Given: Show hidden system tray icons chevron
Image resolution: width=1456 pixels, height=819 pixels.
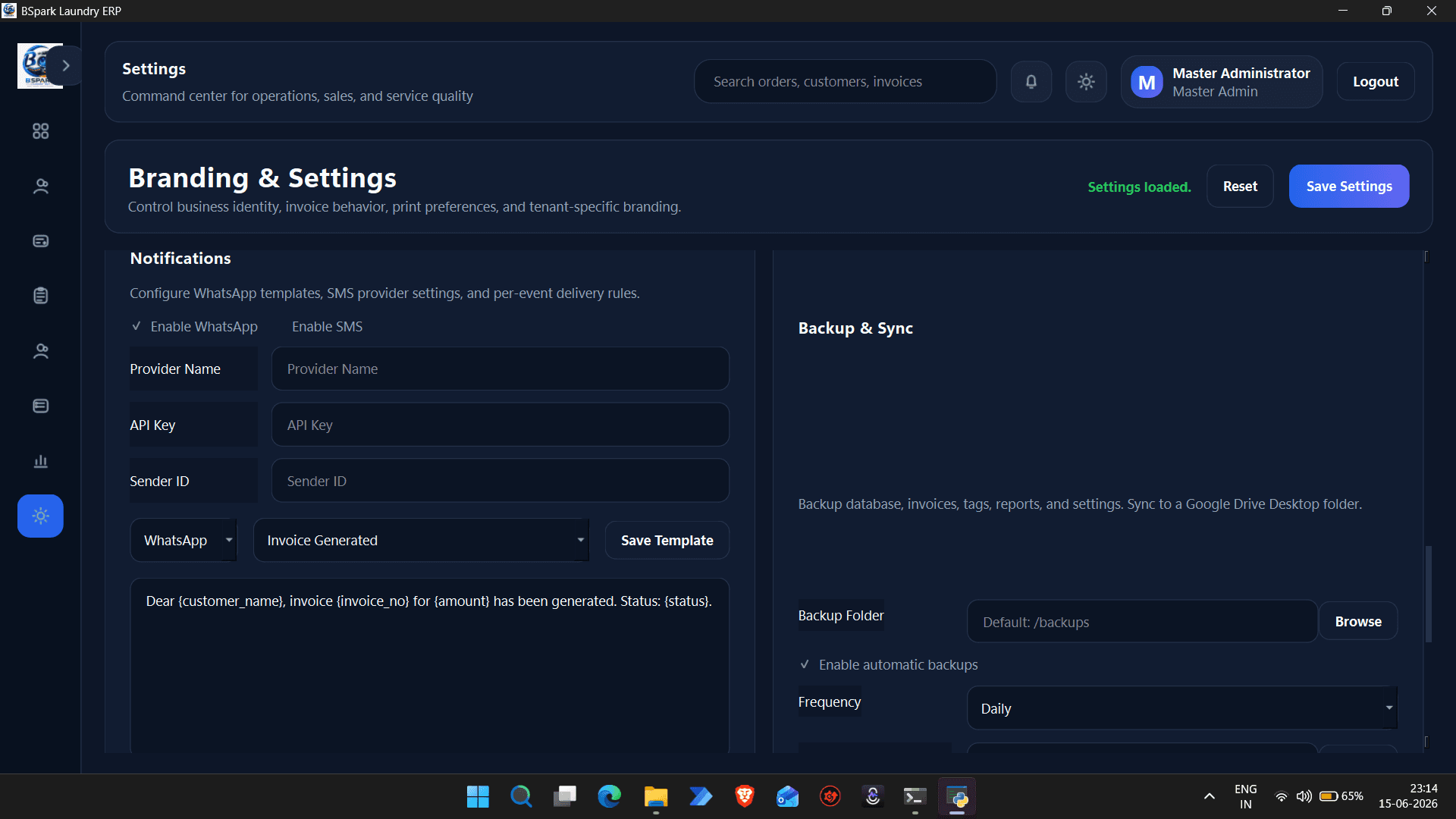Looking at the screenshot, I should [1210, 797].
